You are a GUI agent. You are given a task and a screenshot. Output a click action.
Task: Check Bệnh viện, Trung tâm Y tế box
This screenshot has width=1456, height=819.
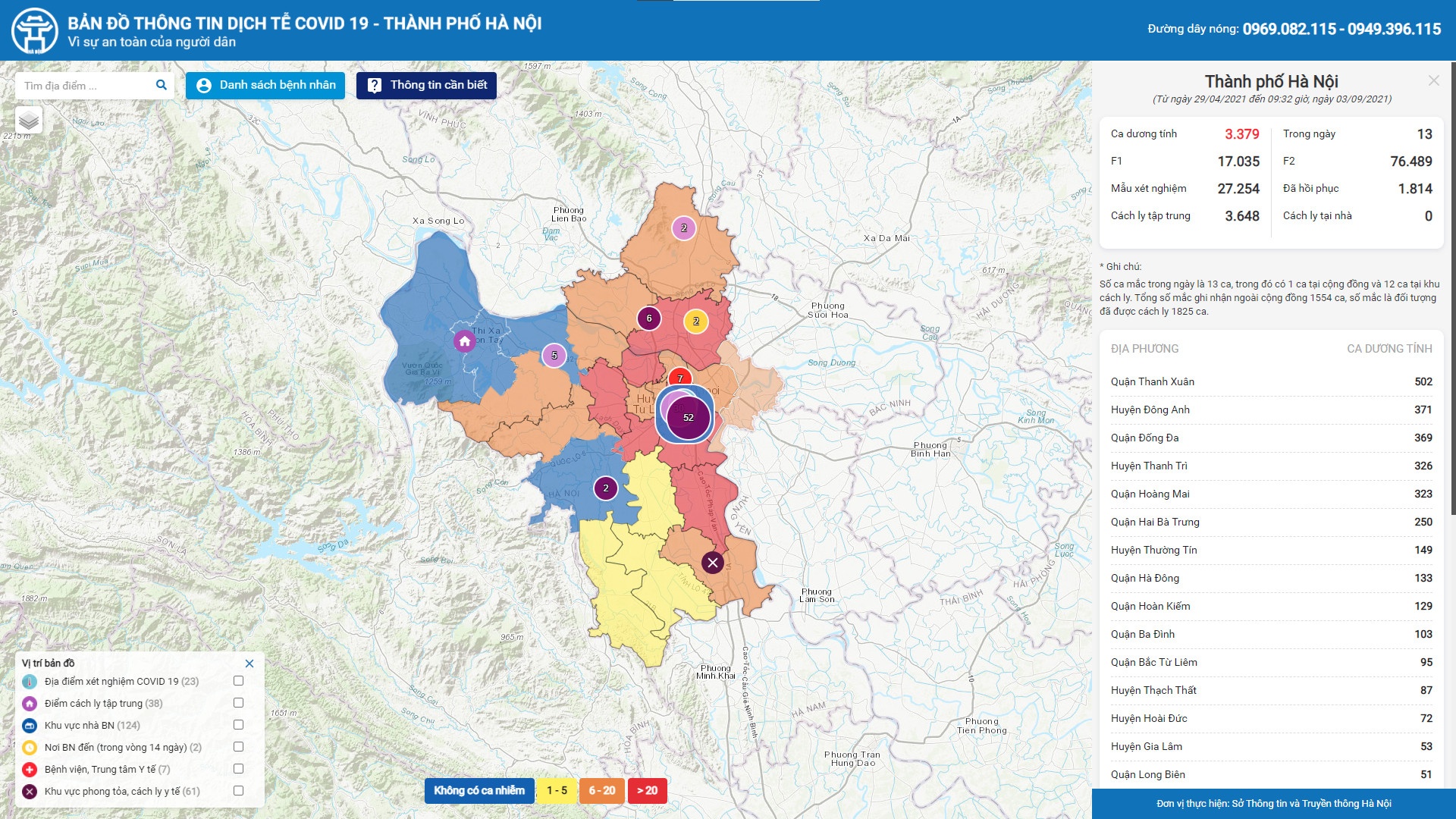(x=238, y=769)
